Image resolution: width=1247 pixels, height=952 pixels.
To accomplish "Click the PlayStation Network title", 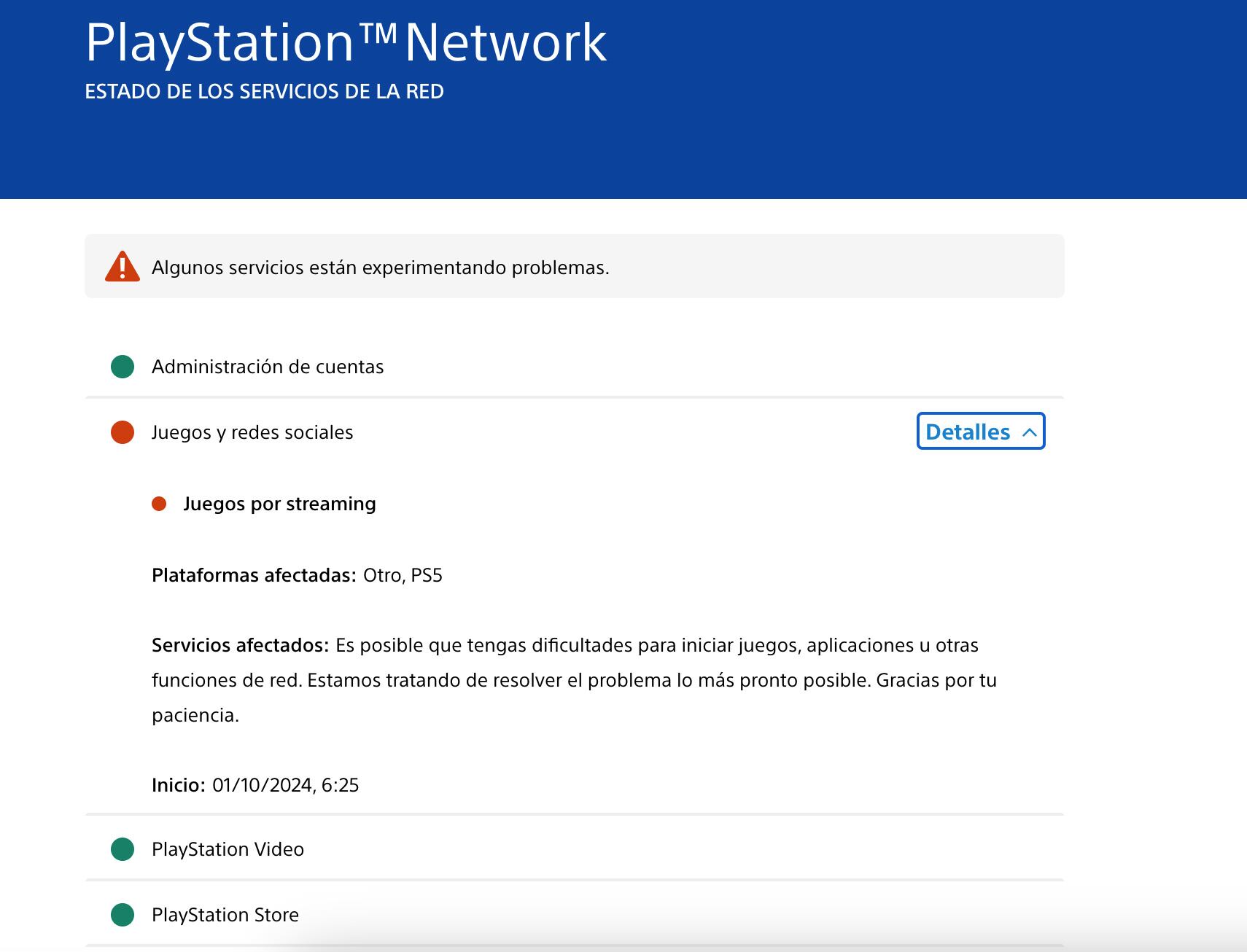I will click(x=346, y=42).
